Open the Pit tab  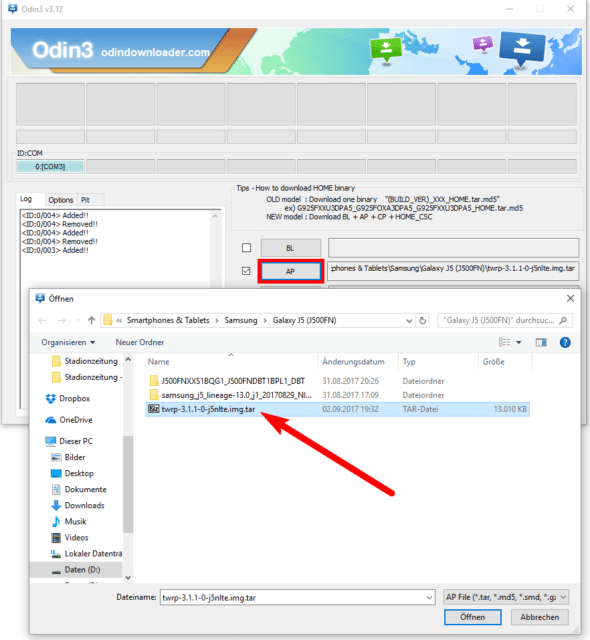(x=85, y=200)
